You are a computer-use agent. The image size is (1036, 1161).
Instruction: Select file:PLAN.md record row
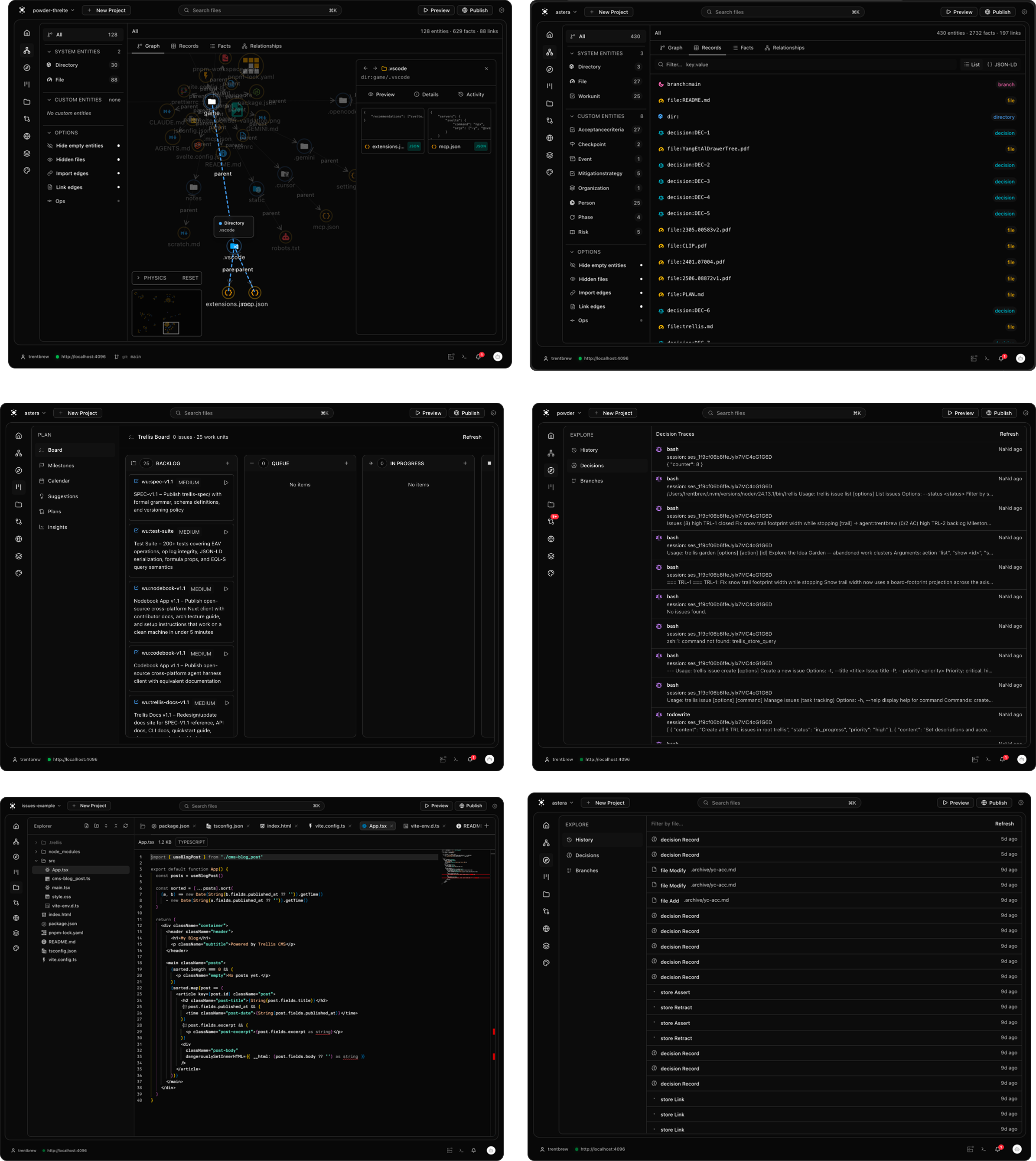(x=836, y=294)
